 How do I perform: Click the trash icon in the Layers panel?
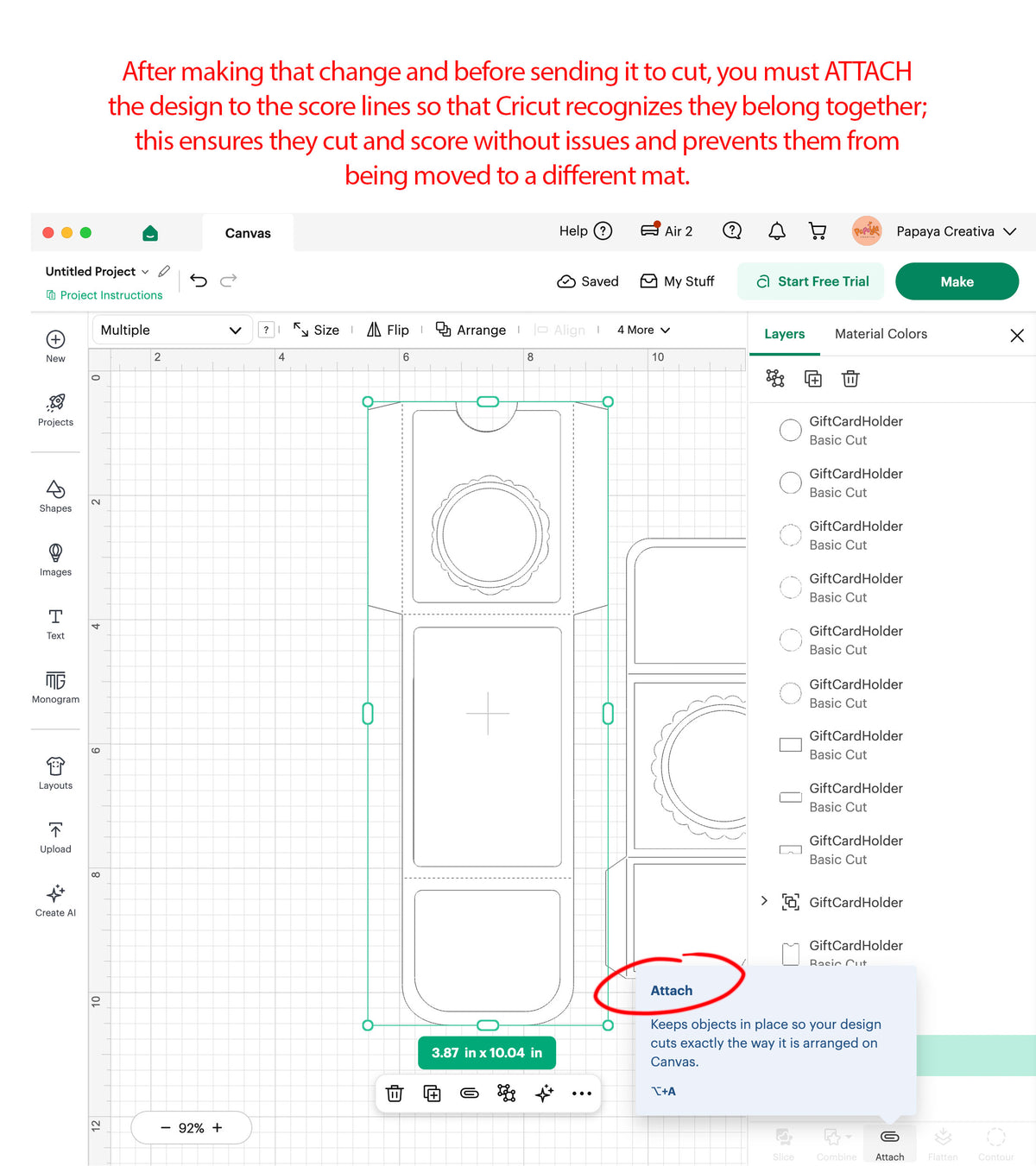click(850, 378)
